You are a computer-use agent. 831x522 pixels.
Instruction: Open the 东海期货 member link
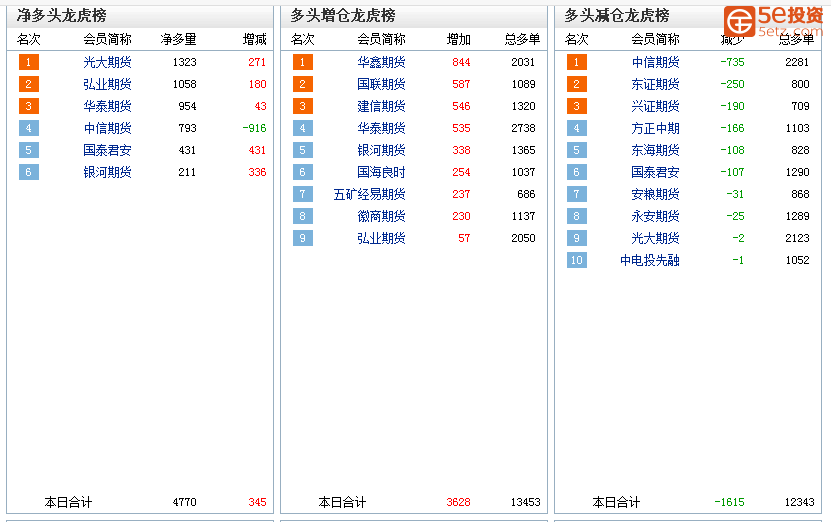click(x=655, y=150)
